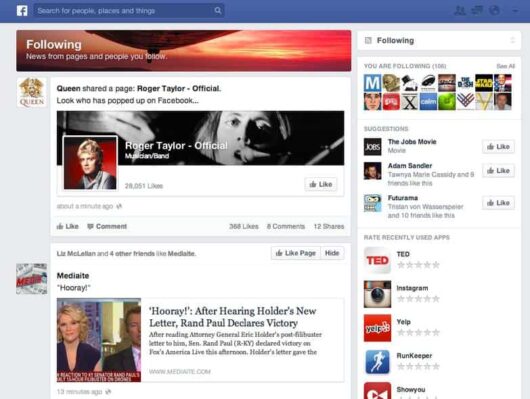Image resolution: width=530 pixels, height=399 pixels.
Task: Like The Jobs Movie suggestion
Action: pyautogui.click(x=499, y=146)
